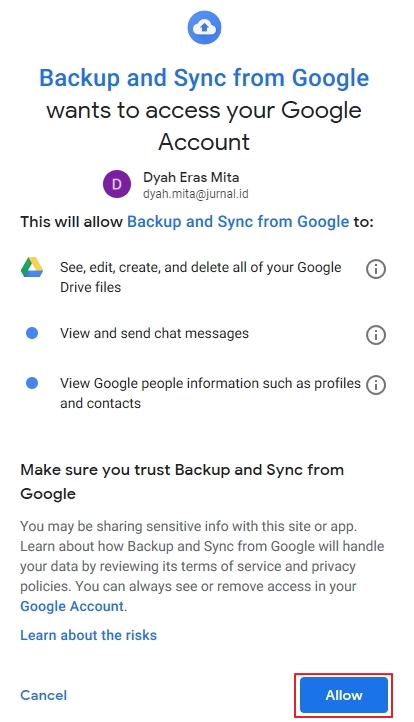Open info icon for people information permission
414x722 pixels.
coord(376,384)
